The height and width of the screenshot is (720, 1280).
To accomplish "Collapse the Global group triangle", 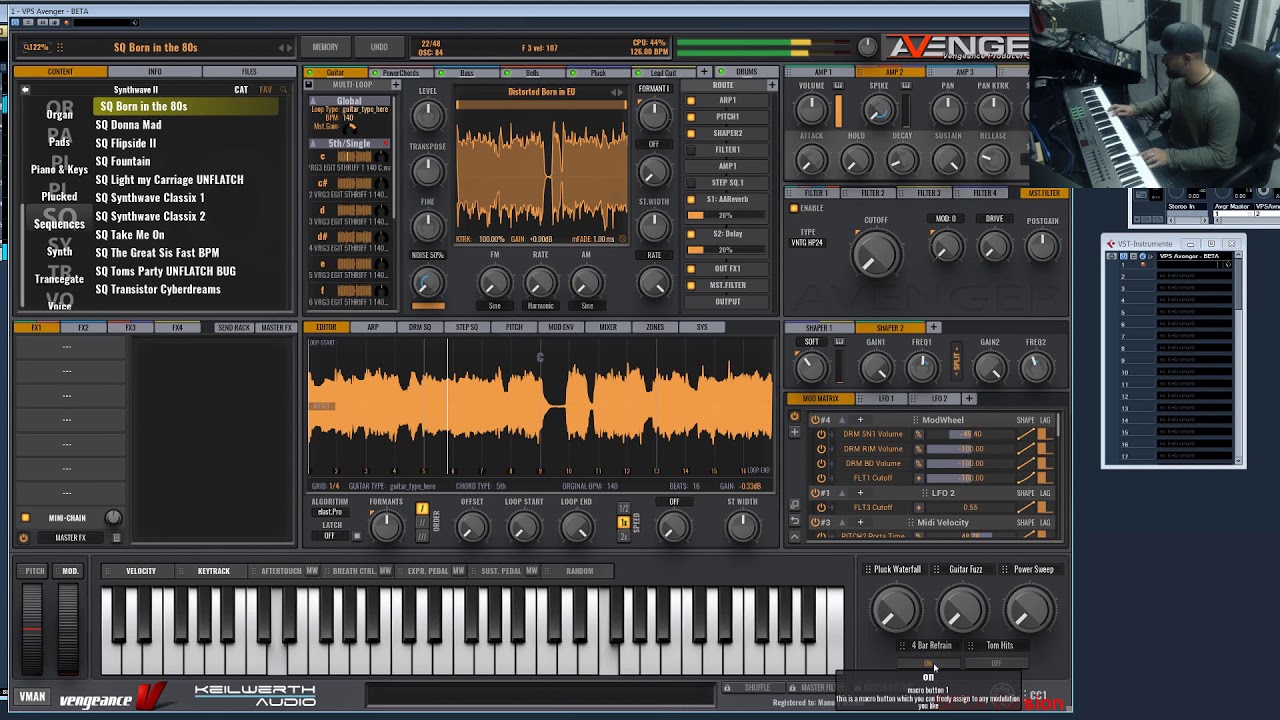I will point(313,101).
